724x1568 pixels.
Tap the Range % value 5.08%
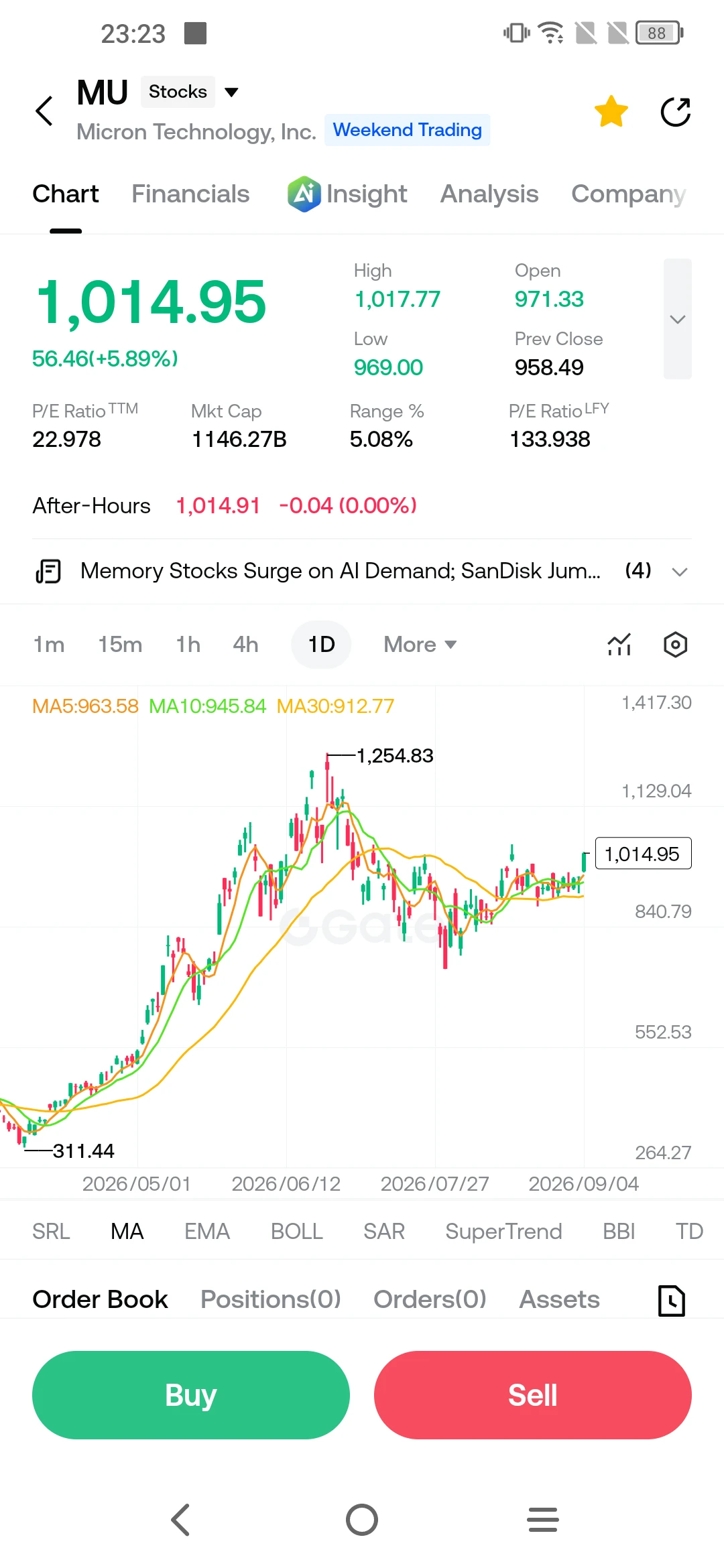(381, 440)
